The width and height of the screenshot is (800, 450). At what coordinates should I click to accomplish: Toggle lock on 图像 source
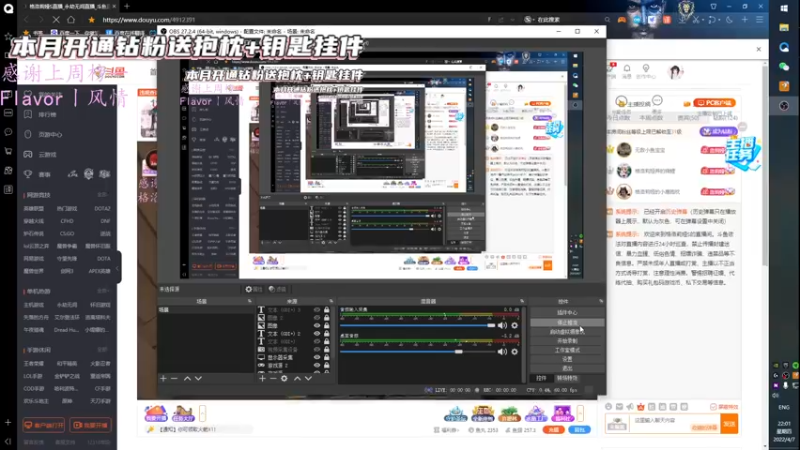327,326
